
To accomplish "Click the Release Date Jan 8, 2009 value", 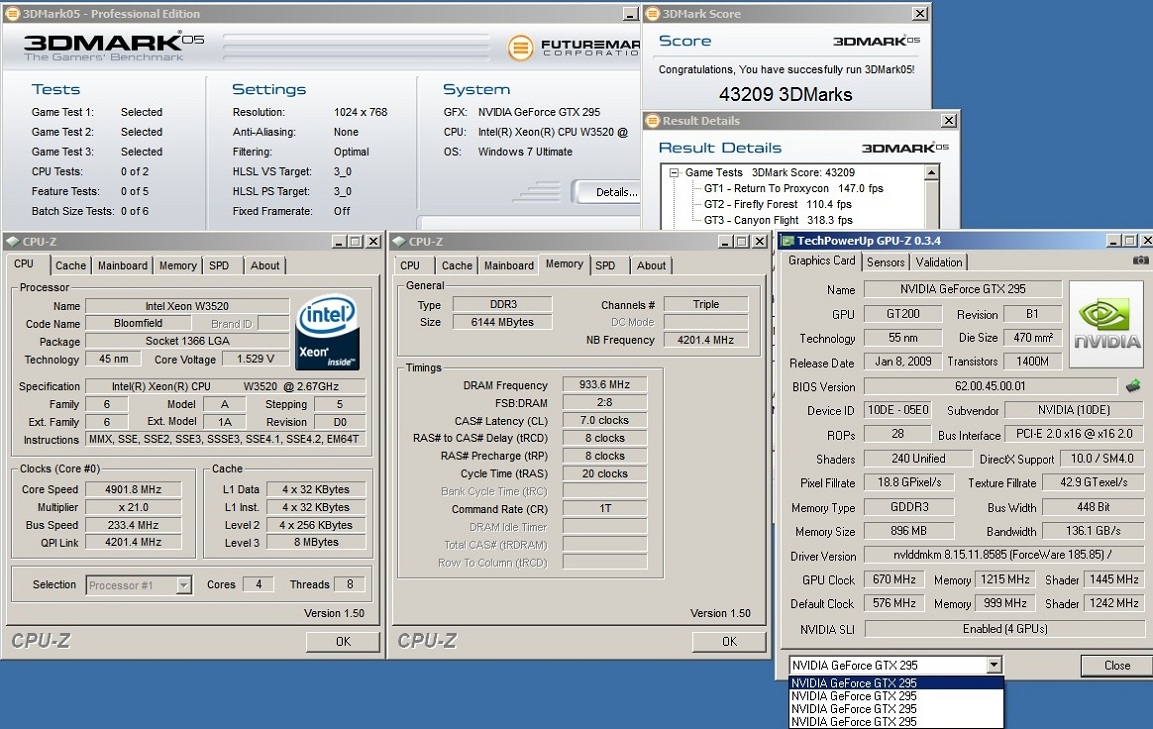I will click(903, 361).
